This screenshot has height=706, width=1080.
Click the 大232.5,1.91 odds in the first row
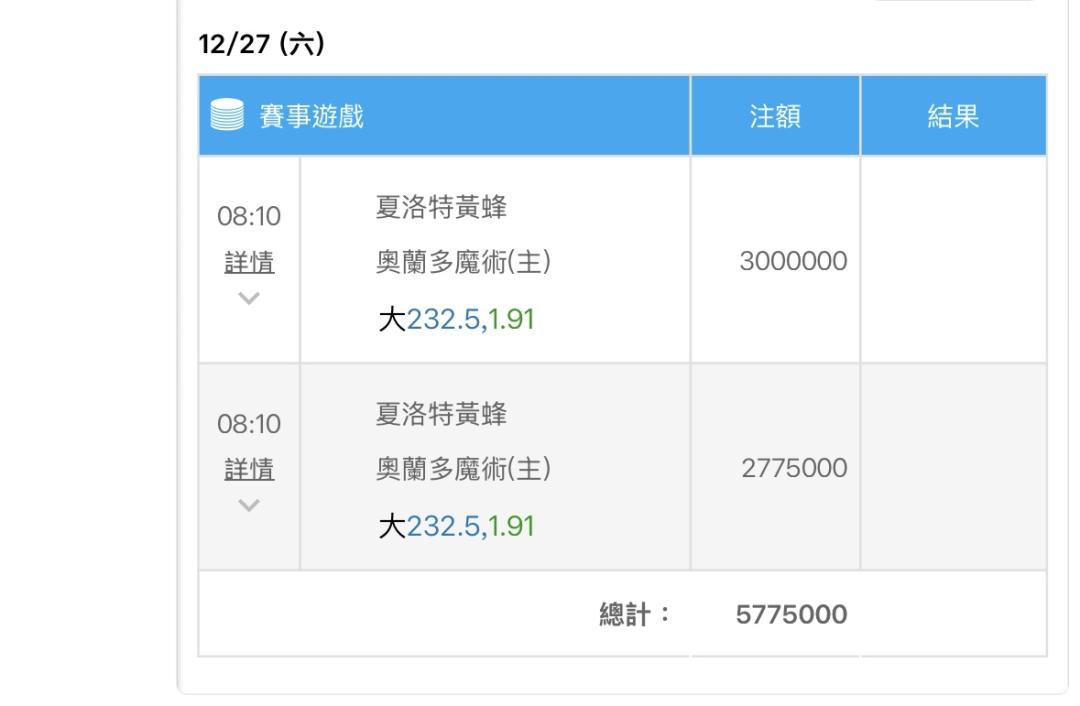(x=456, y=322)
